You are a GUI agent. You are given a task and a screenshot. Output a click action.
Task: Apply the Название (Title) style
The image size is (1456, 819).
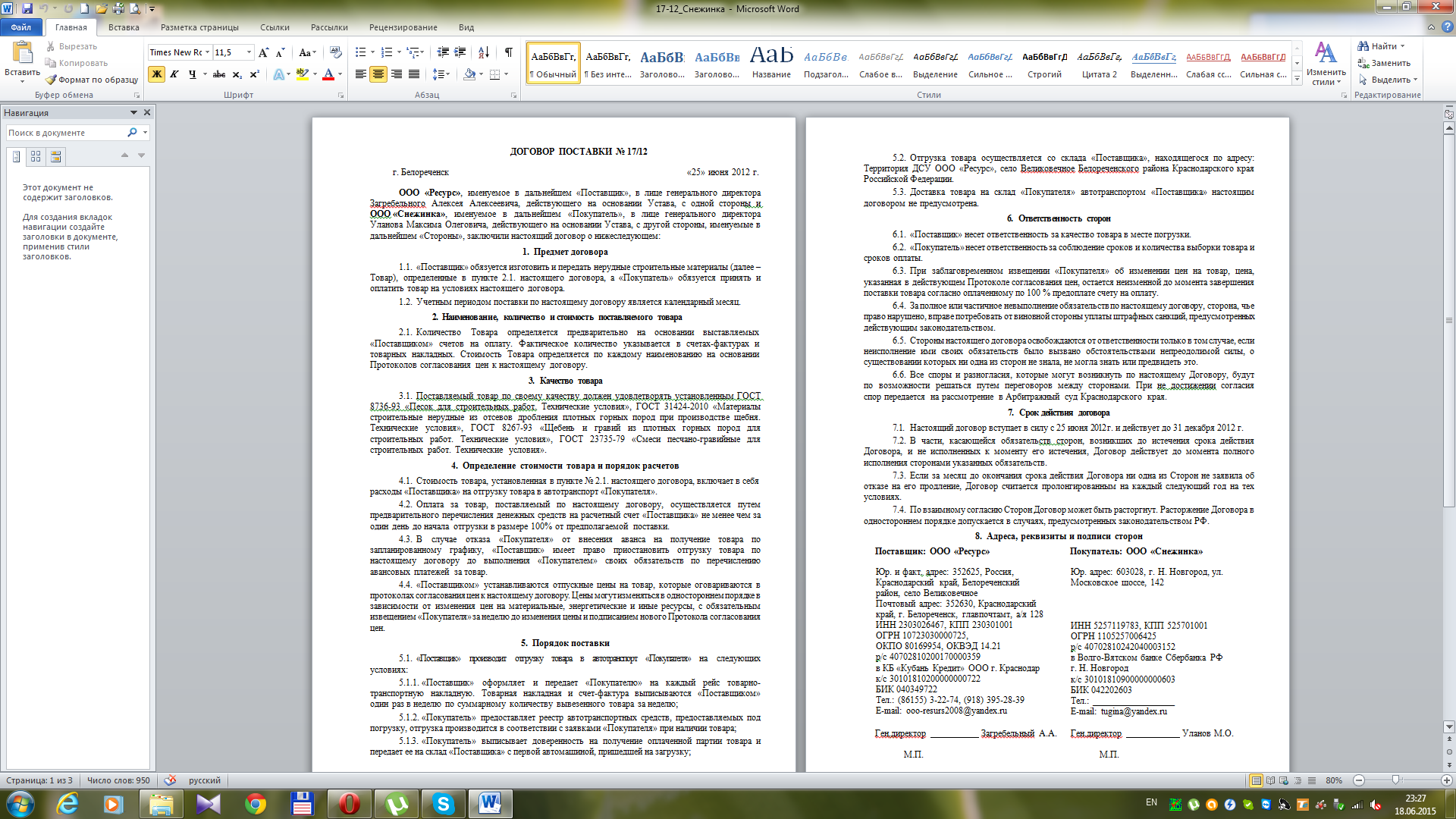(771, 62)
